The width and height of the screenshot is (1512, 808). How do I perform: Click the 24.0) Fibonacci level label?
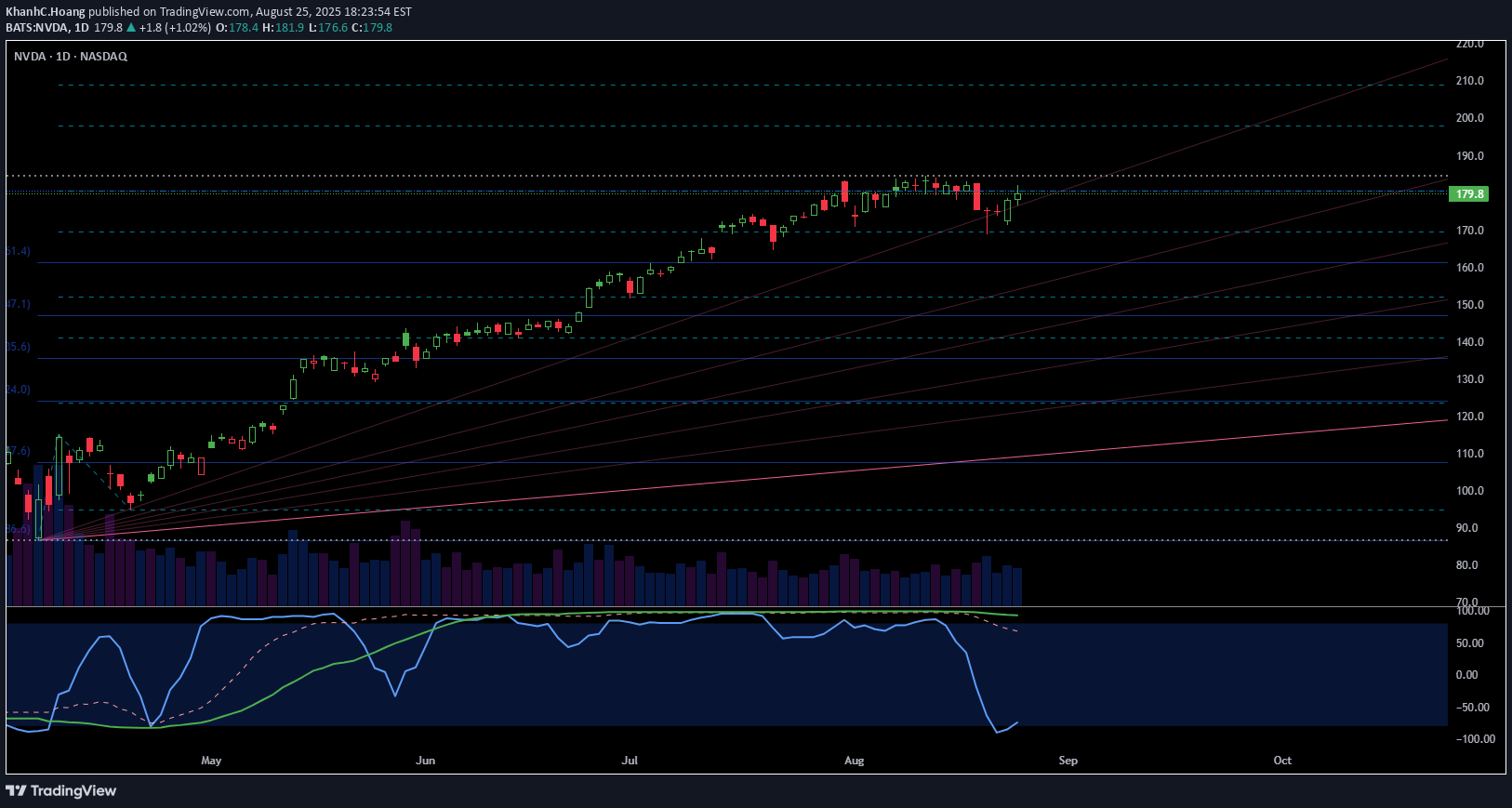[x=19, y=390]
